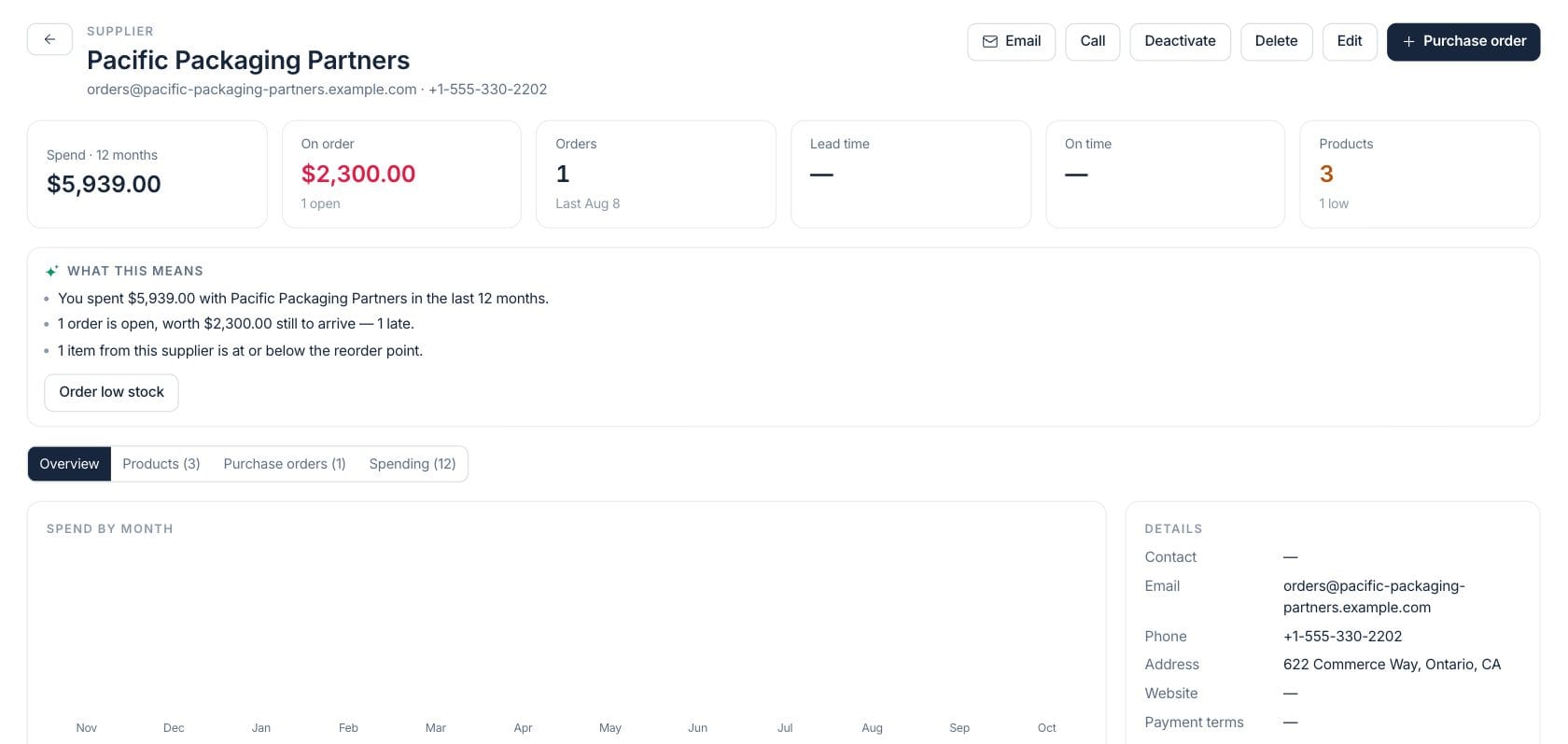
Task: Click the Website label in Details
Action: point(1170,694)
